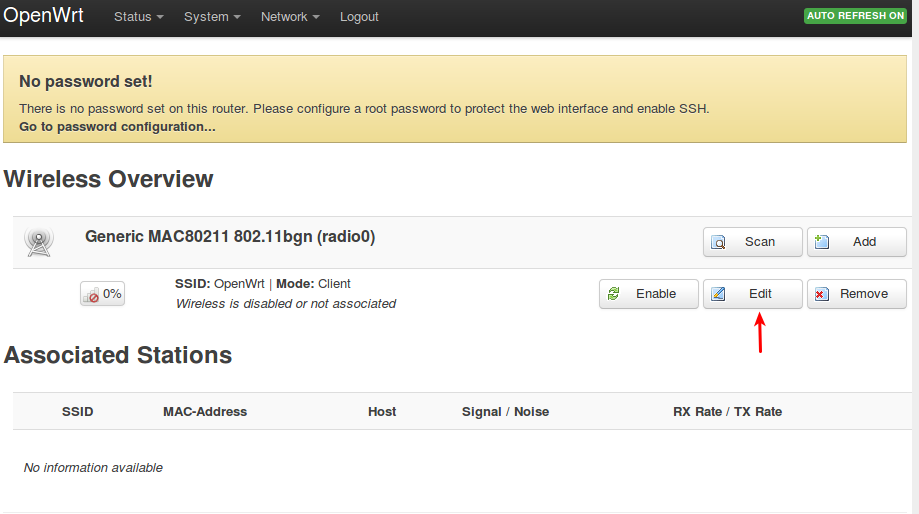The width and height of the screenshot is (919, 514).
Task: Remove the OpenWrt wireless network
Action: (x=856, y=294)
